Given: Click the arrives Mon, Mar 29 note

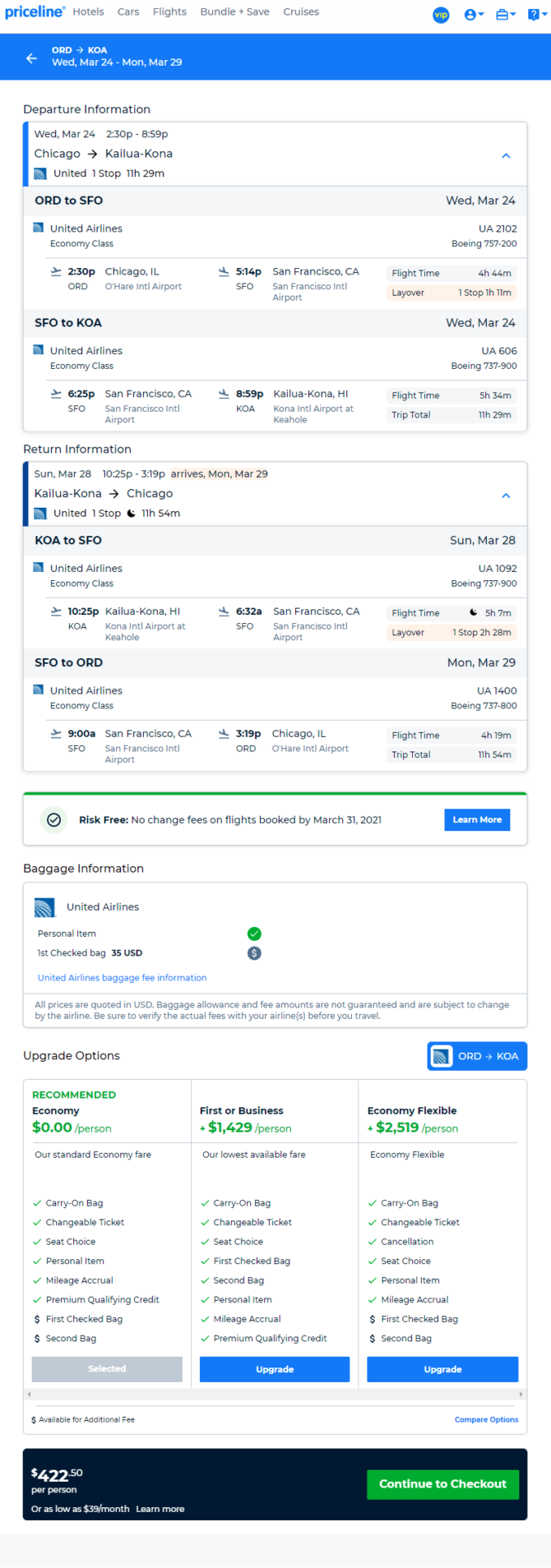Looking at the screenshot, I should point(219,474).
